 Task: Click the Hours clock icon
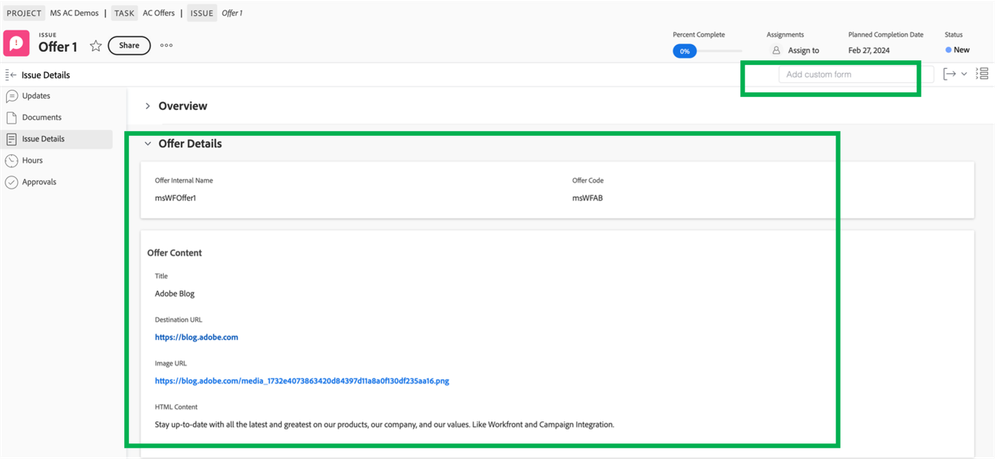(12, 160)
